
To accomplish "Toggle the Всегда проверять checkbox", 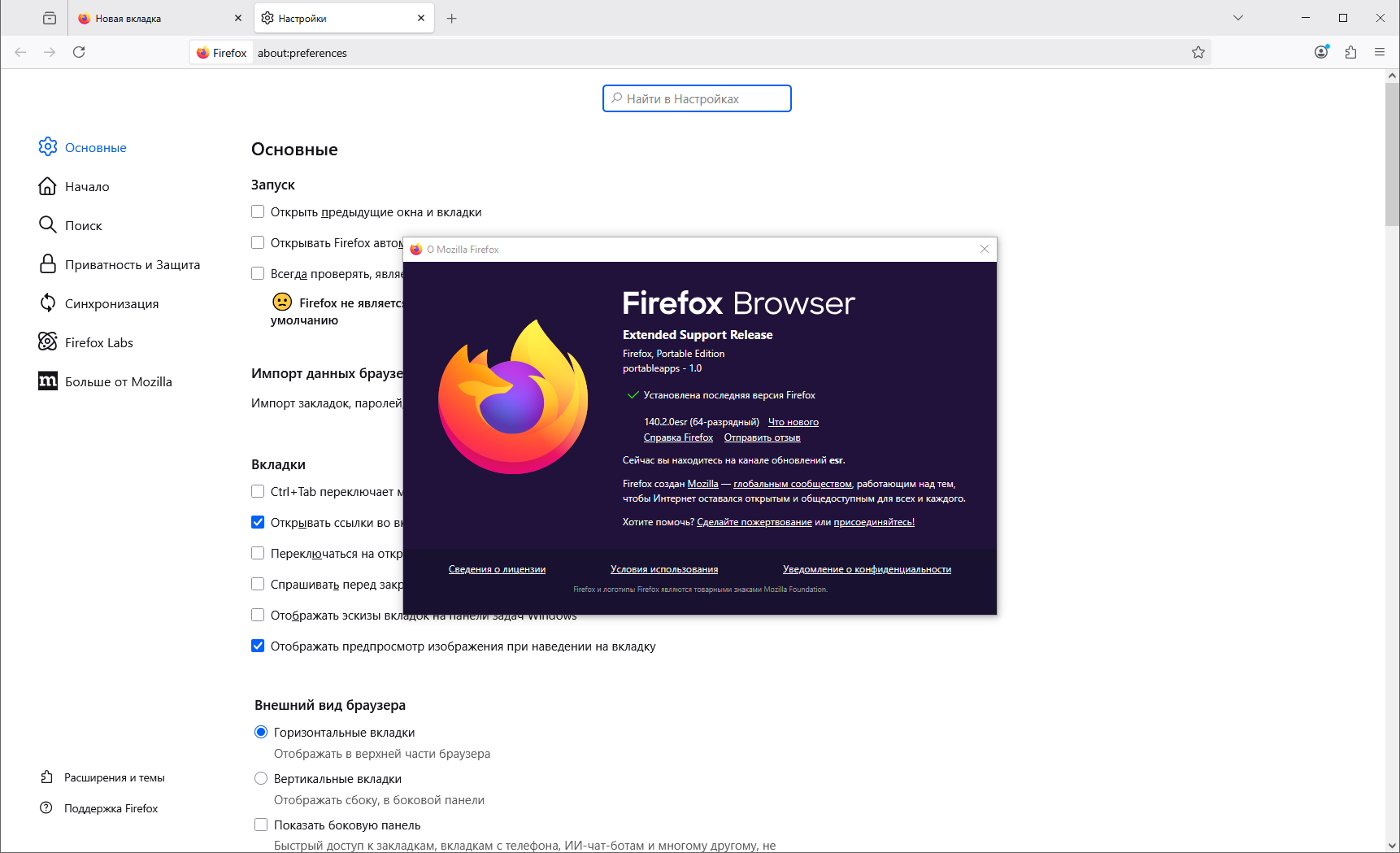I will (258, 273).
